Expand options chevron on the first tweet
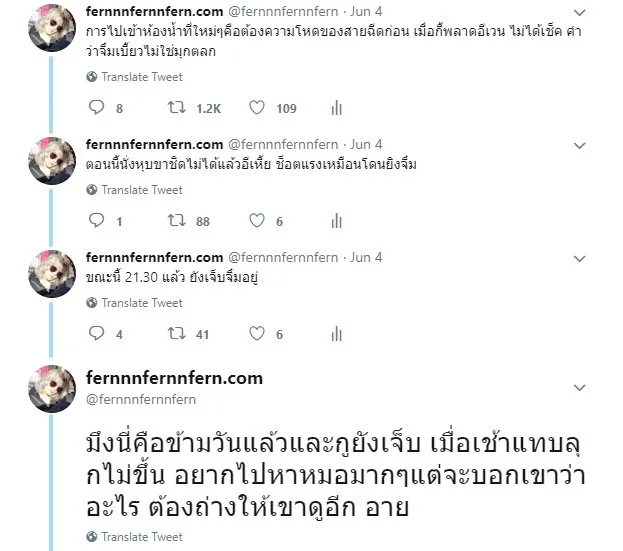623x551 pixels. click(x=580, y=13)
